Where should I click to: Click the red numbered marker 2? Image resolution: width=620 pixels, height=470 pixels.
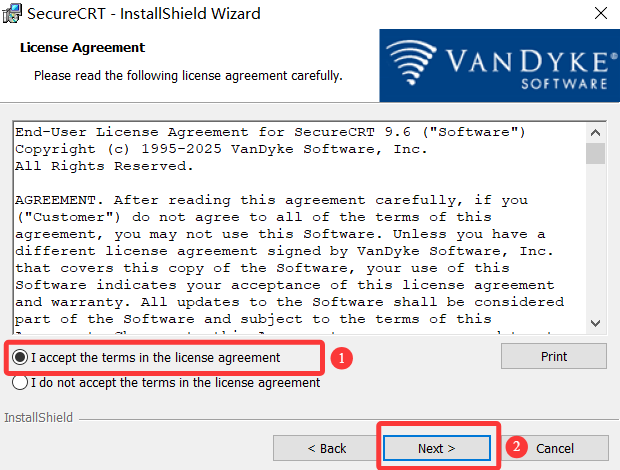coord(516,447)
